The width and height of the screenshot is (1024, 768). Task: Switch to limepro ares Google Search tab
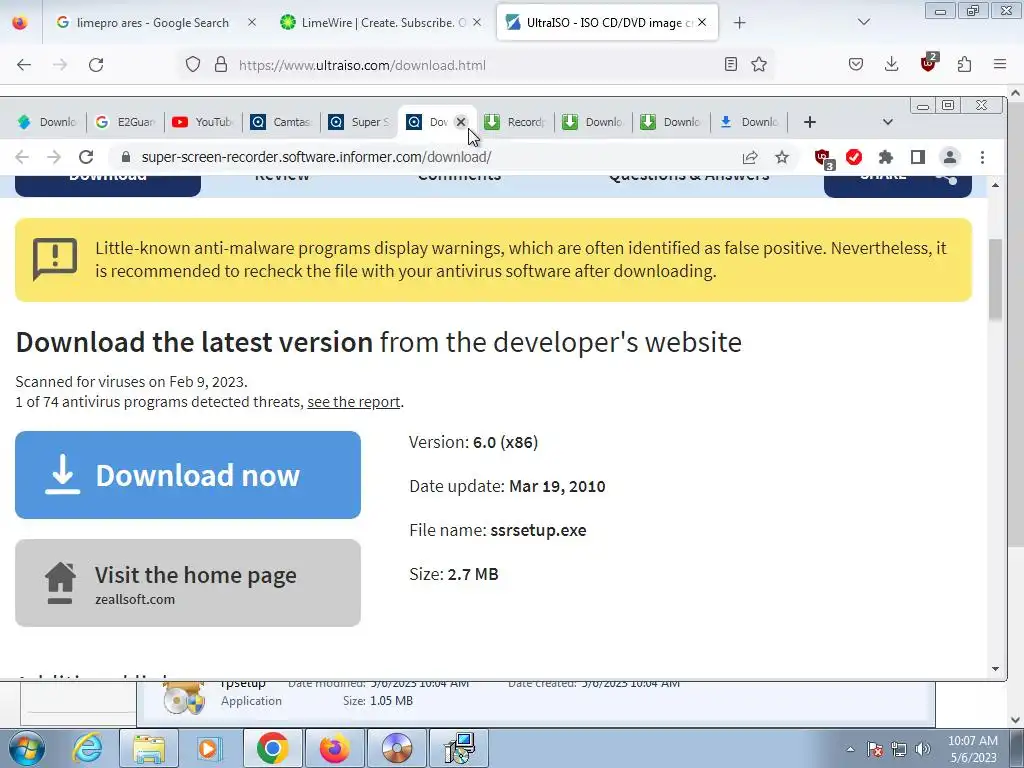point(153,23)
